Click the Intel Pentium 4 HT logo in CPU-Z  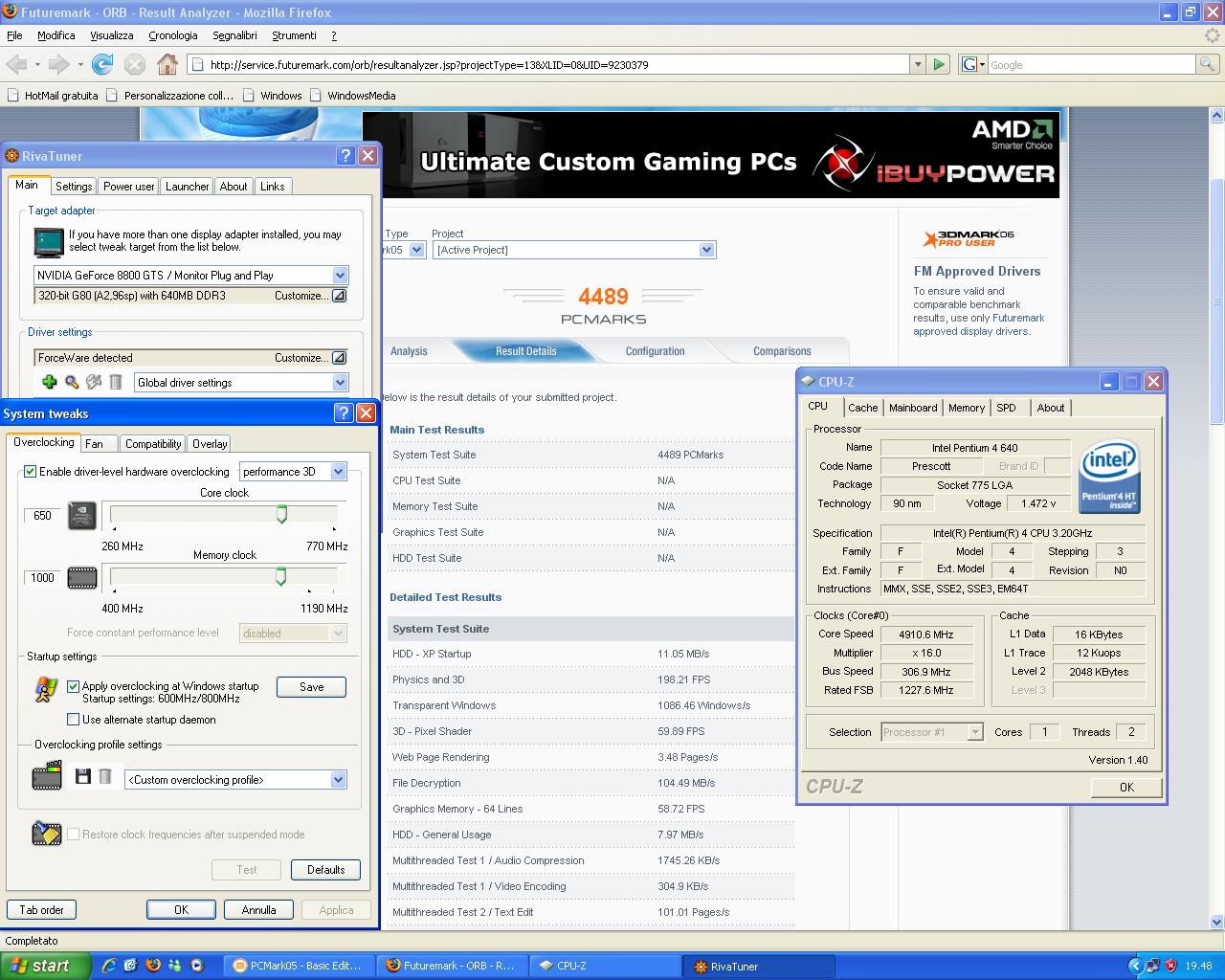click(1109, 477)
